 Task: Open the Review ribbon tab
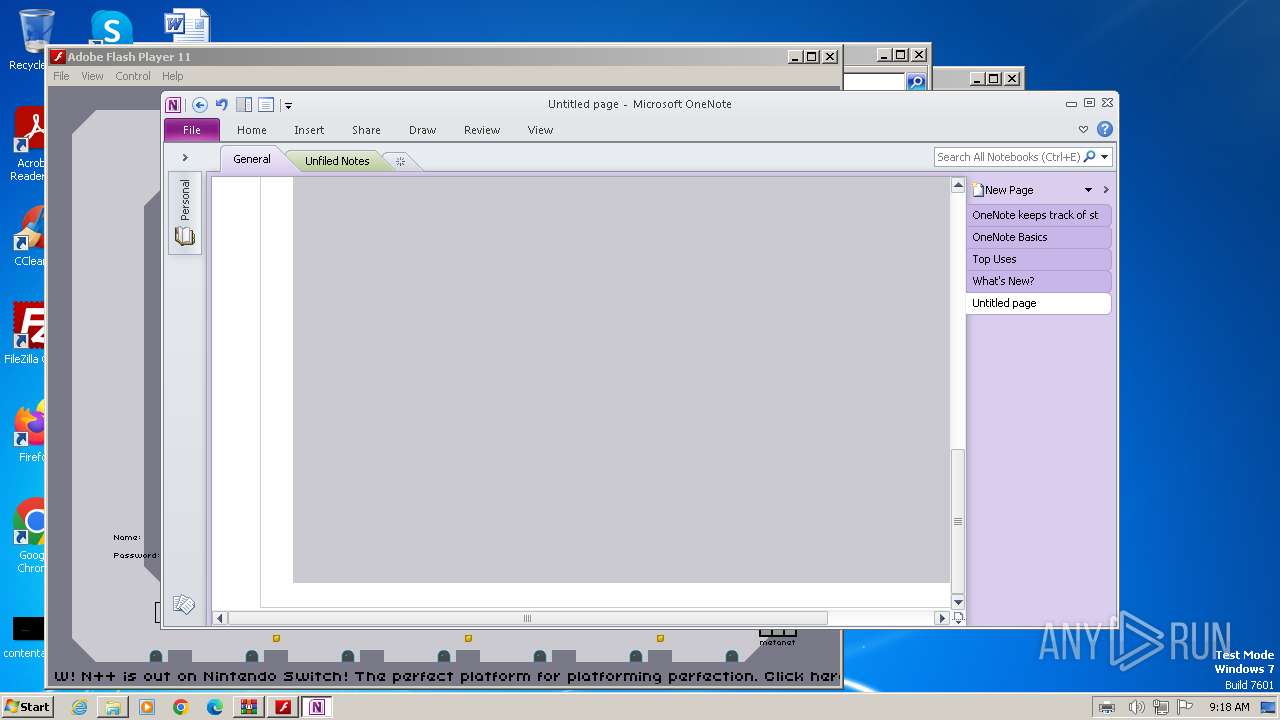(482, 130)
